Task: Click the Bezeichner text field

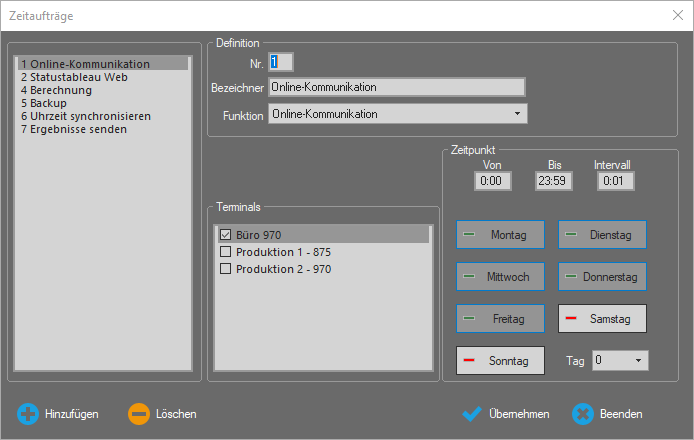Action: (x=397, y=87)
